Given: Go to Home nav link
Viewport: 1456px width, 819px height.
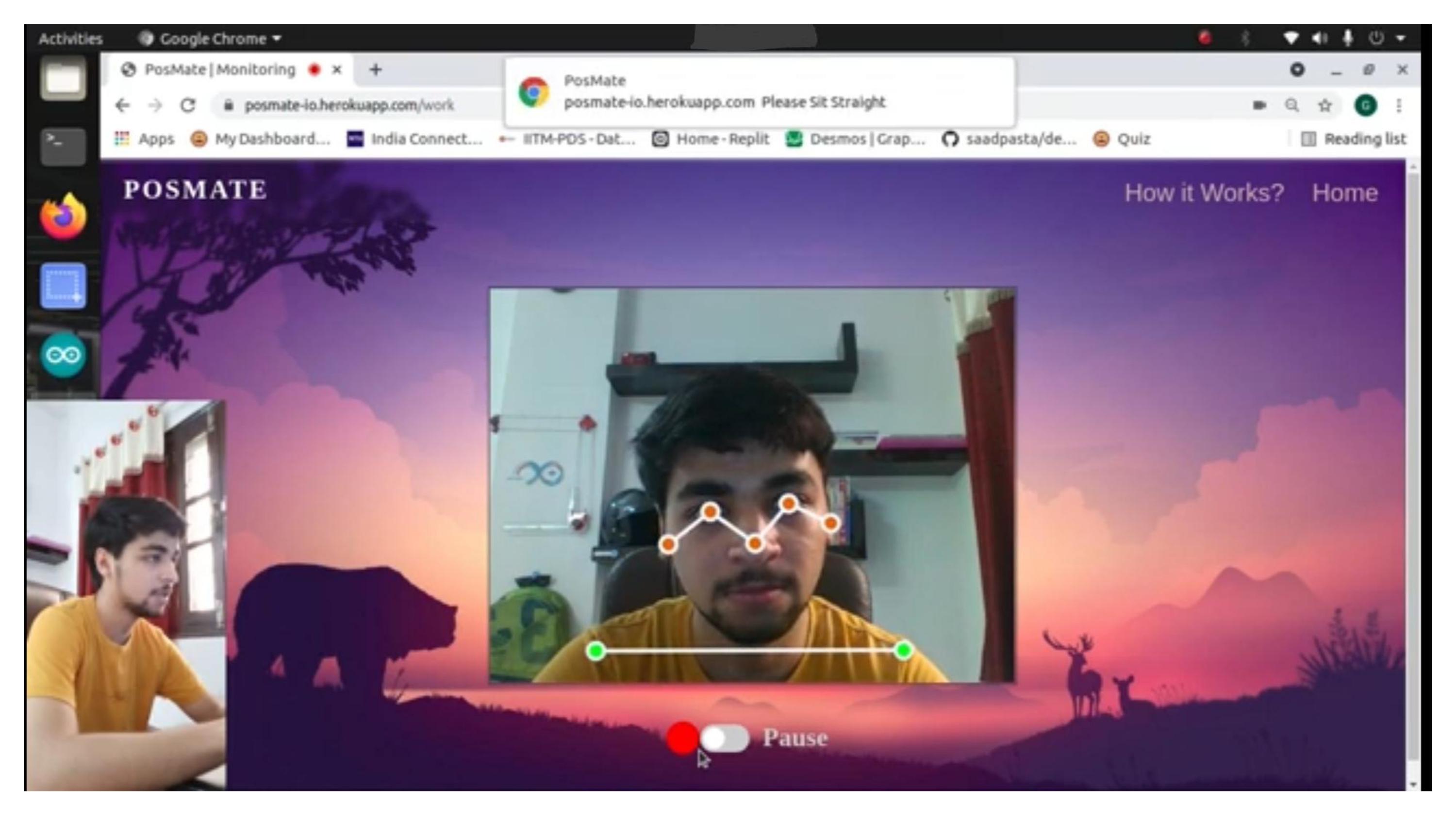Looking at the screenshot, I should pos(1345,193).
